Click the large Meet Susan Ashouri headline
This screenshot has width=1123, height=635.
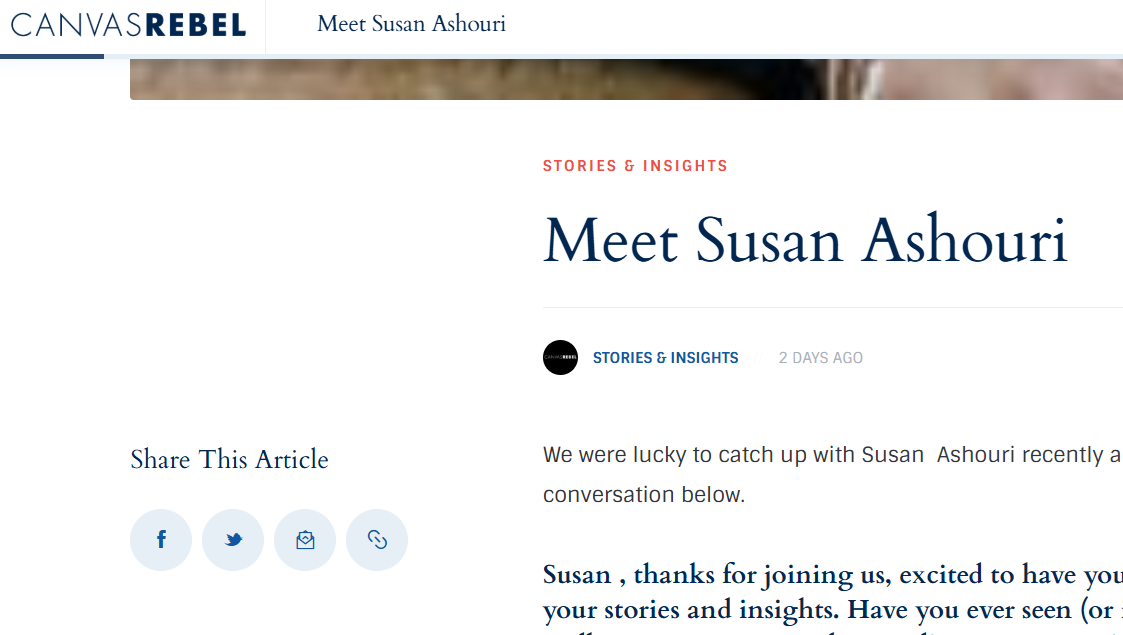coord(806,240)
